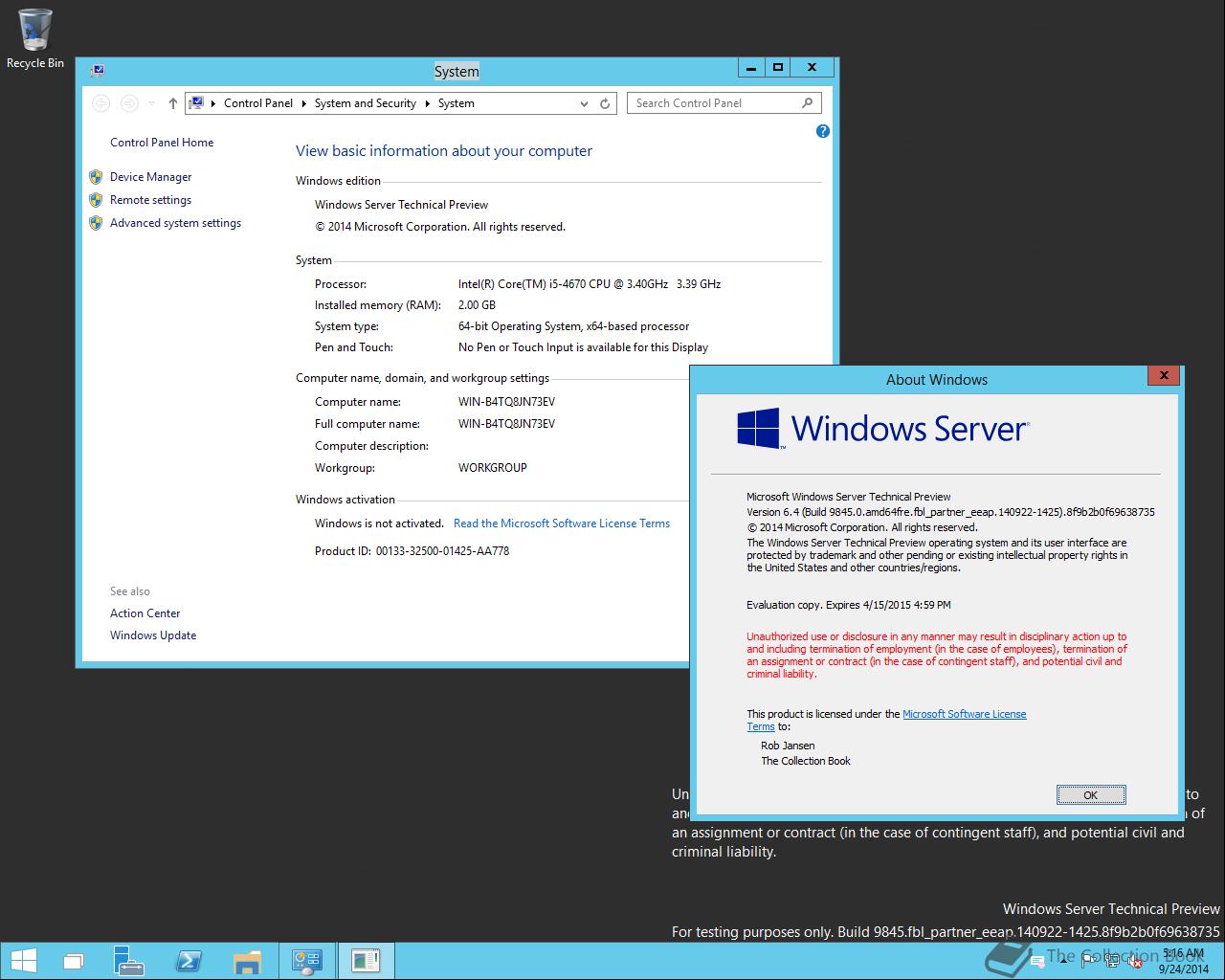Open Advanced system settings link
The height and width of the screenshot is (980, 1225).
[175, 223]
